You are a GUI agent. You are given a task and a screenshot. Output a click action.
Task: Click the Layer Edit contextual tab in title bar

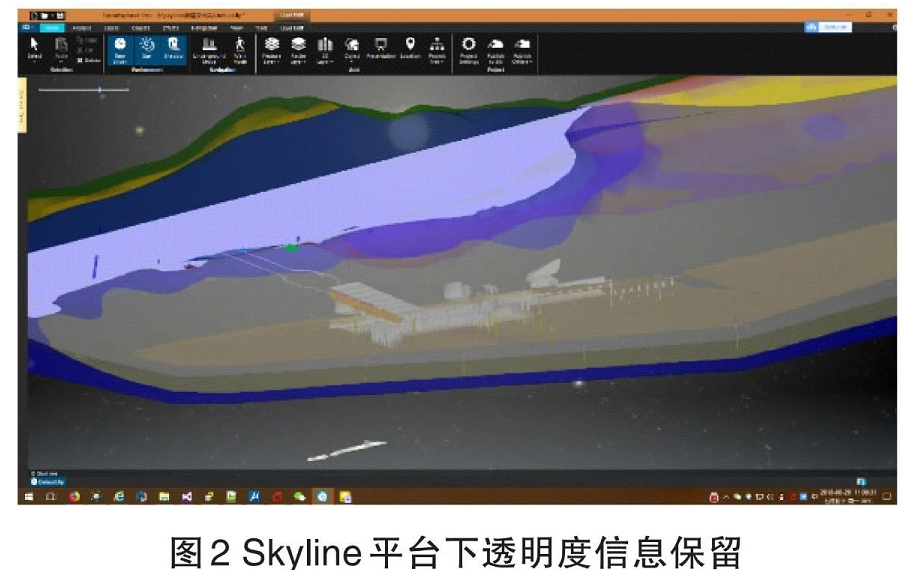(292, 15)
